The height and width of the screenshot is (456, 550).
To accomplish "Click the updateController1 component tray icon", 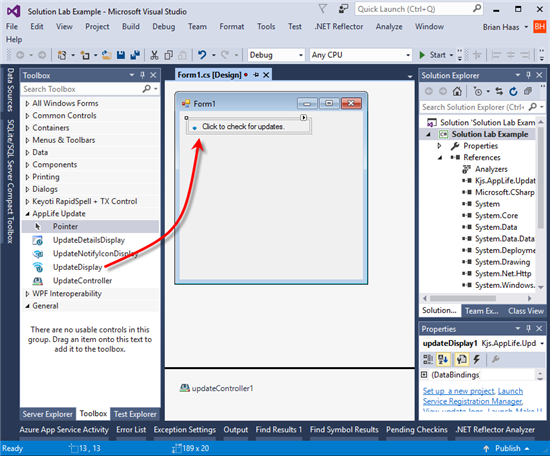I will (185, 388).
